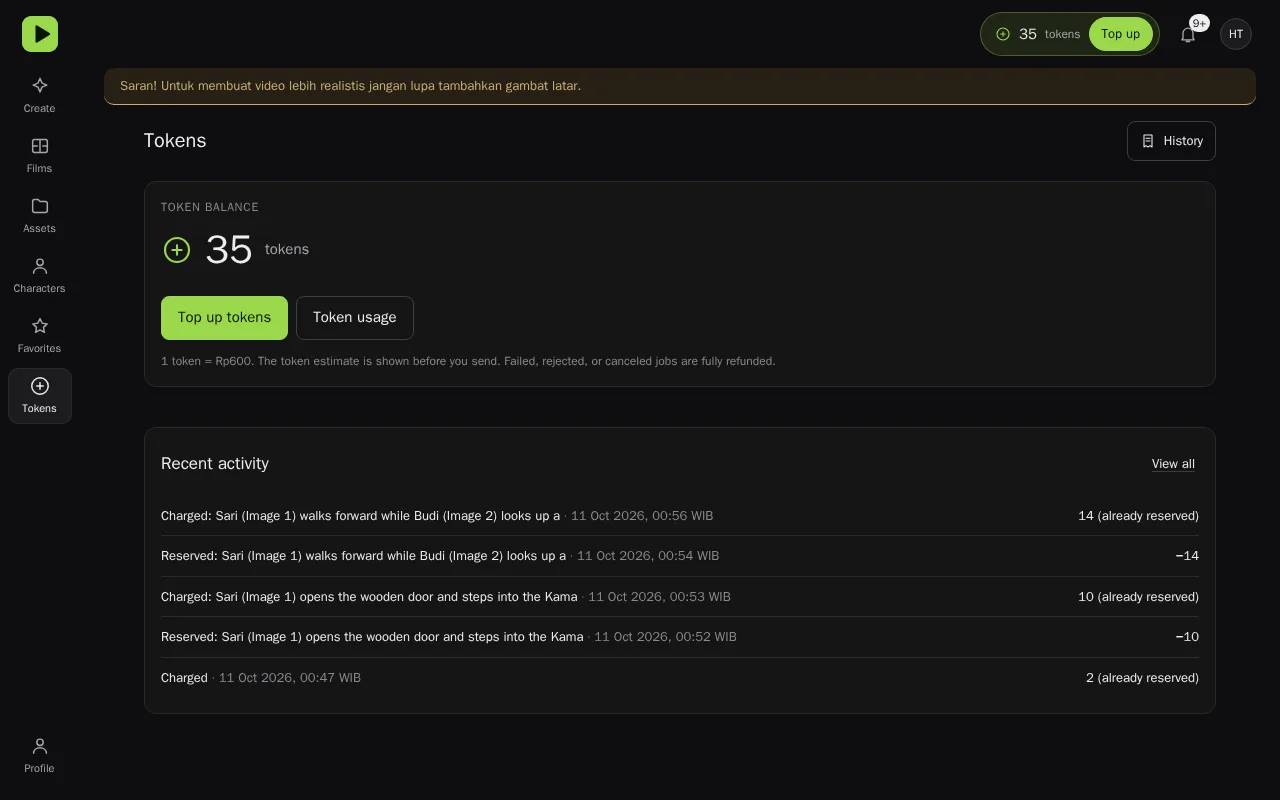
Task: Click the TOKEN BALANCE label
Action: (x=210, y=207)
